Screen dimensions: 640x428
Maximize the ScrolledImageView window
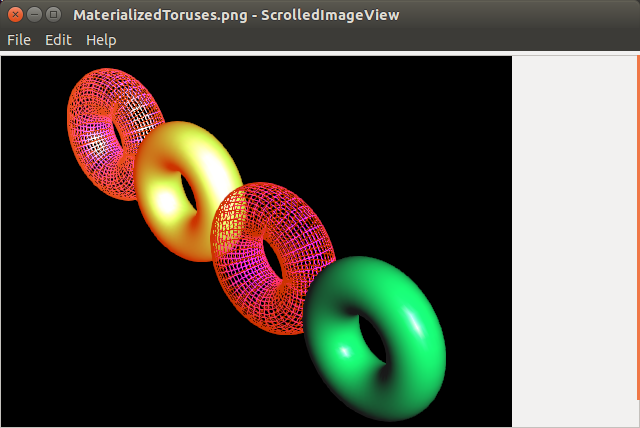(x=53, y=15)
